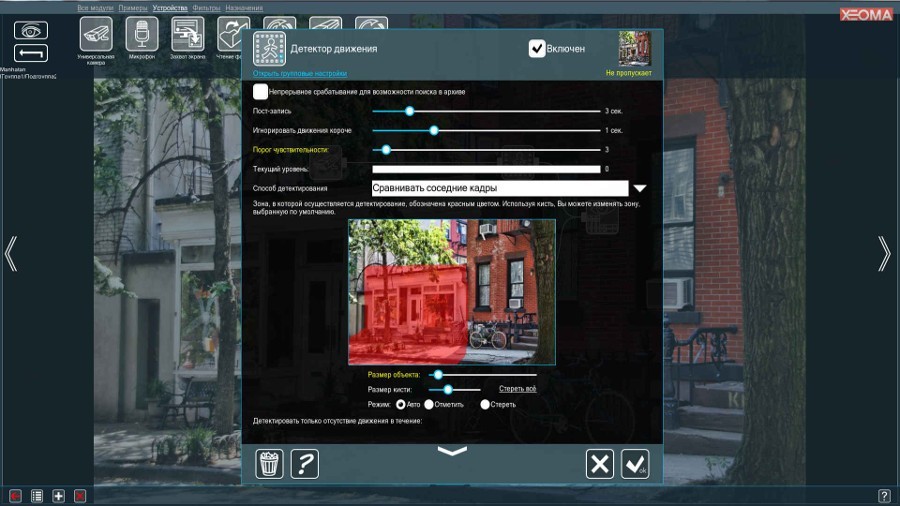Screen dimensions: 900x506
Task: Enable the Непрерывное срабатывание checkbox
Action: [x=260, y=91]
